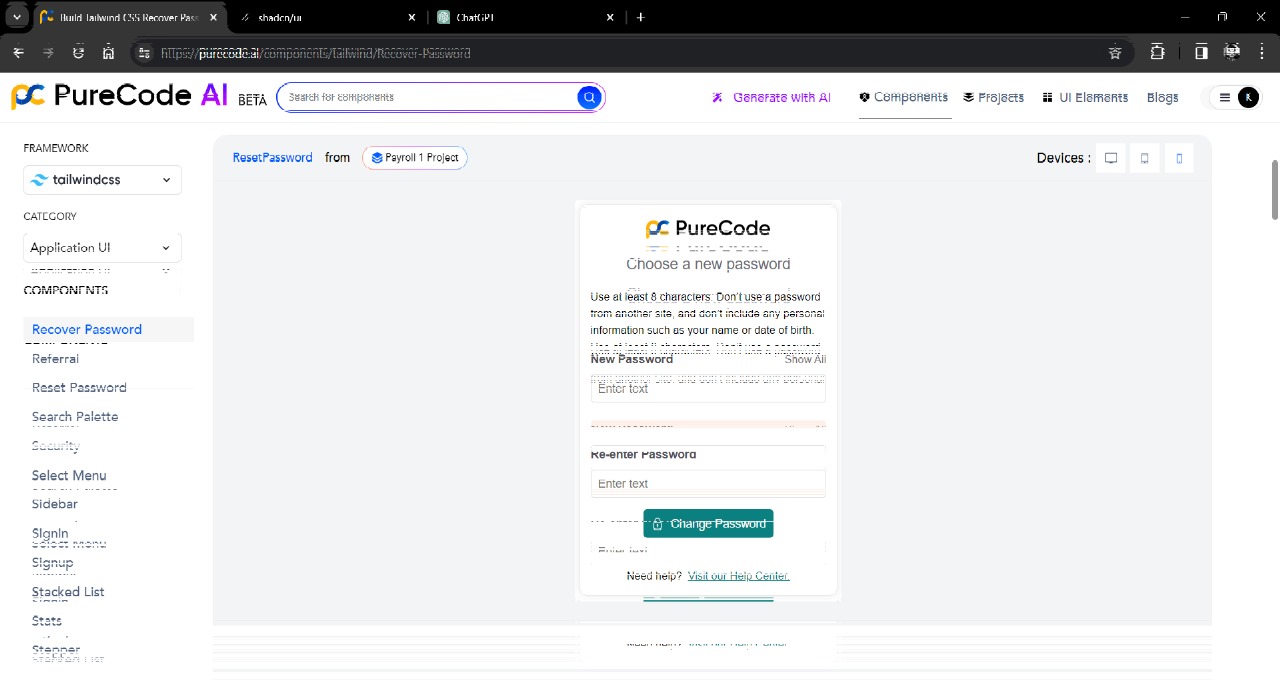The height and width of the screenshot is (680, 1280).
Task: Reload the page with browser refresh icon
Action: click(x=78, y=53)
